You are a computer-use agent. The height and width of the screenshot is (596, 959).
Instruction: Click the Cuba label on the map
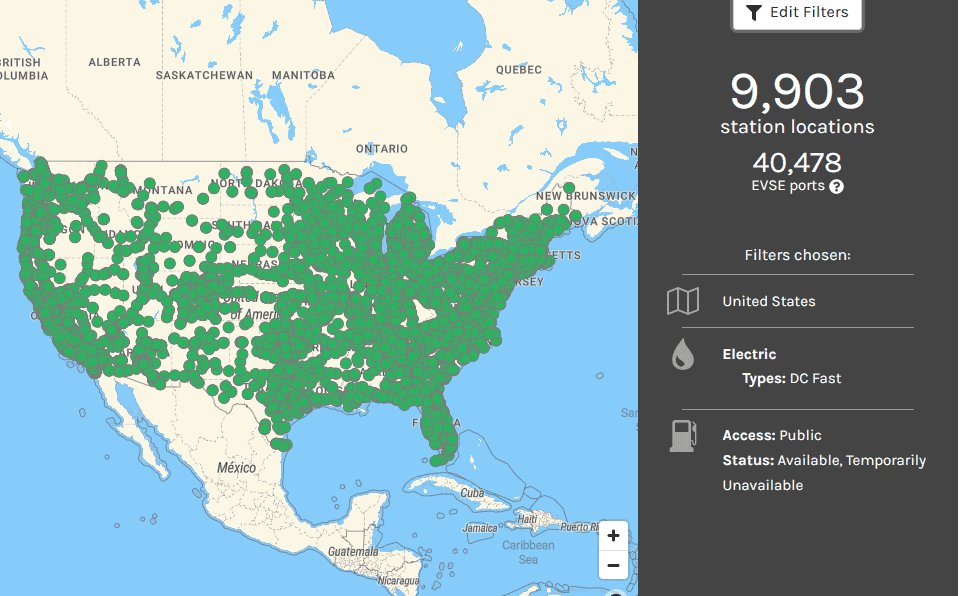472,493
